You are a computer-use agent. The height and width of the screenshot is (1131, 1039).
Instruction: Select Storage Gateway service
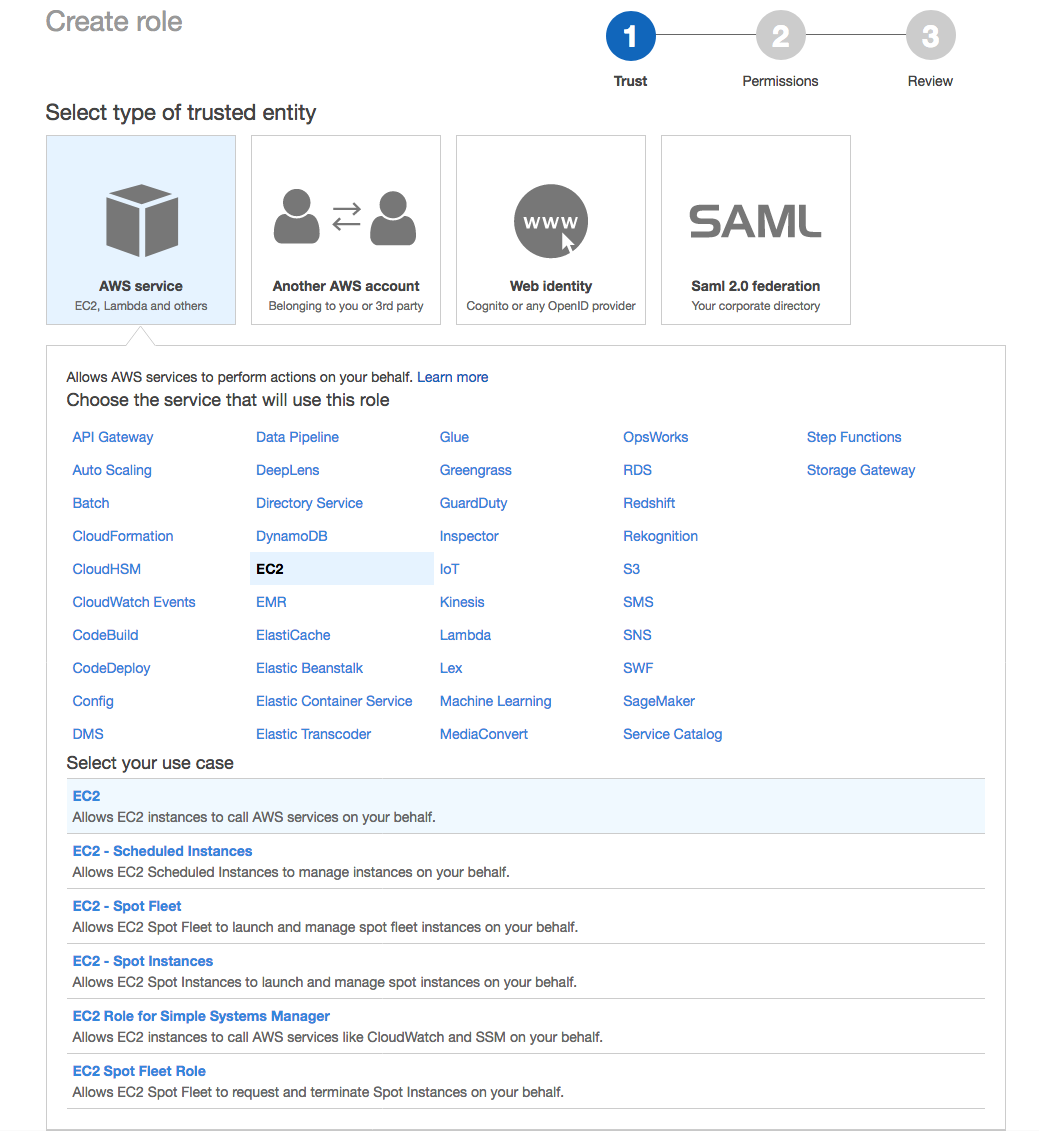tap(861, 470)
